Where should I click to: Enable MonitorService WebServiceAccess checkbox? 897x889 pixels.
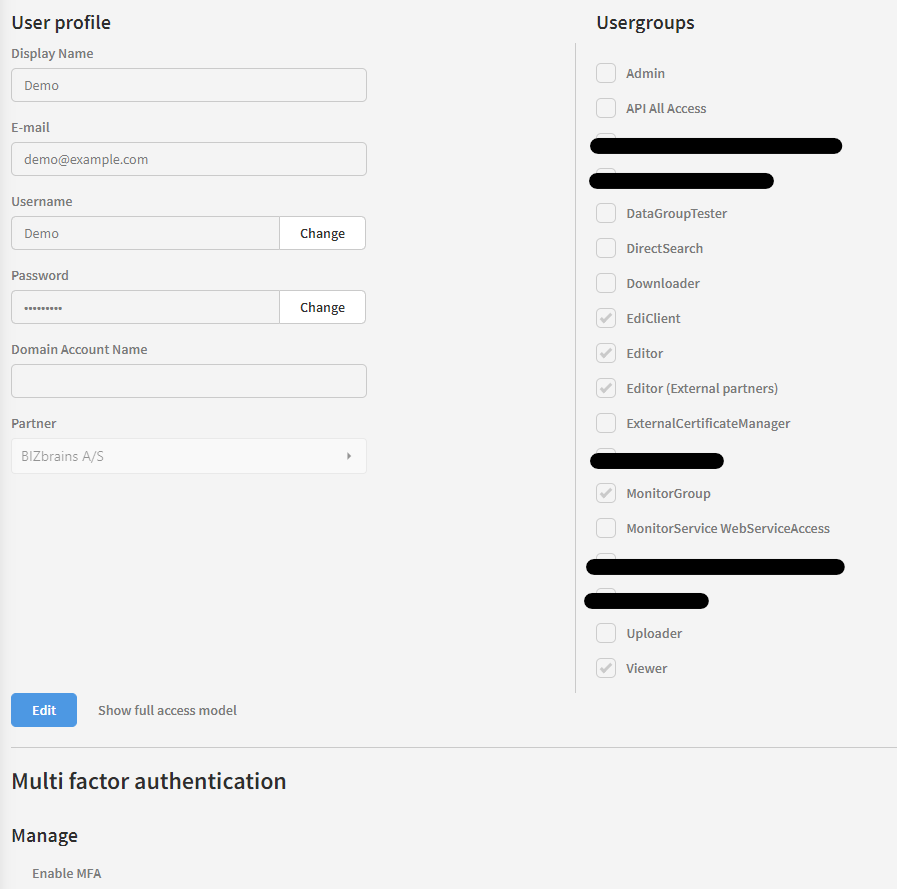(x=606, y=528)
